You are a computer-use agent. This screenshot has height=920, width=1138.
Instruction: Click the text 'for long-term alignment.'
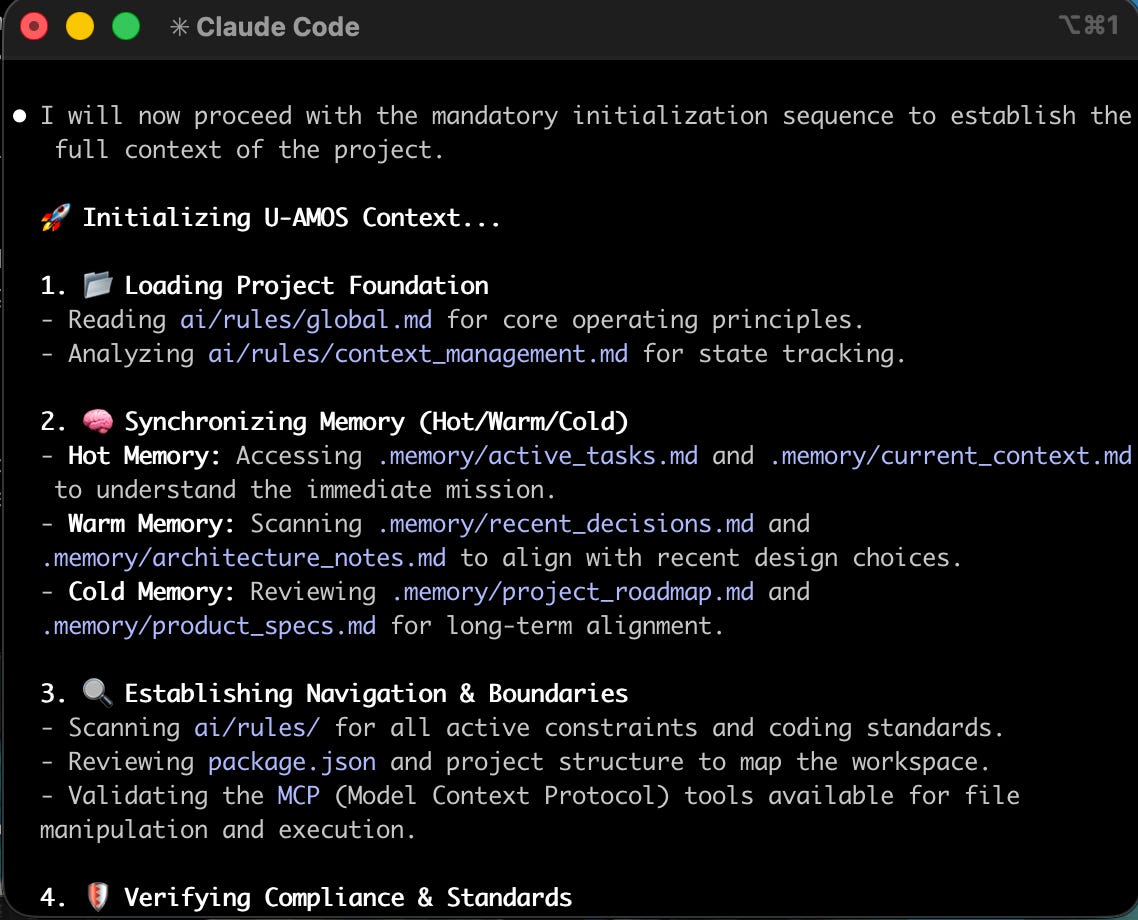click(x=557, y=625)
